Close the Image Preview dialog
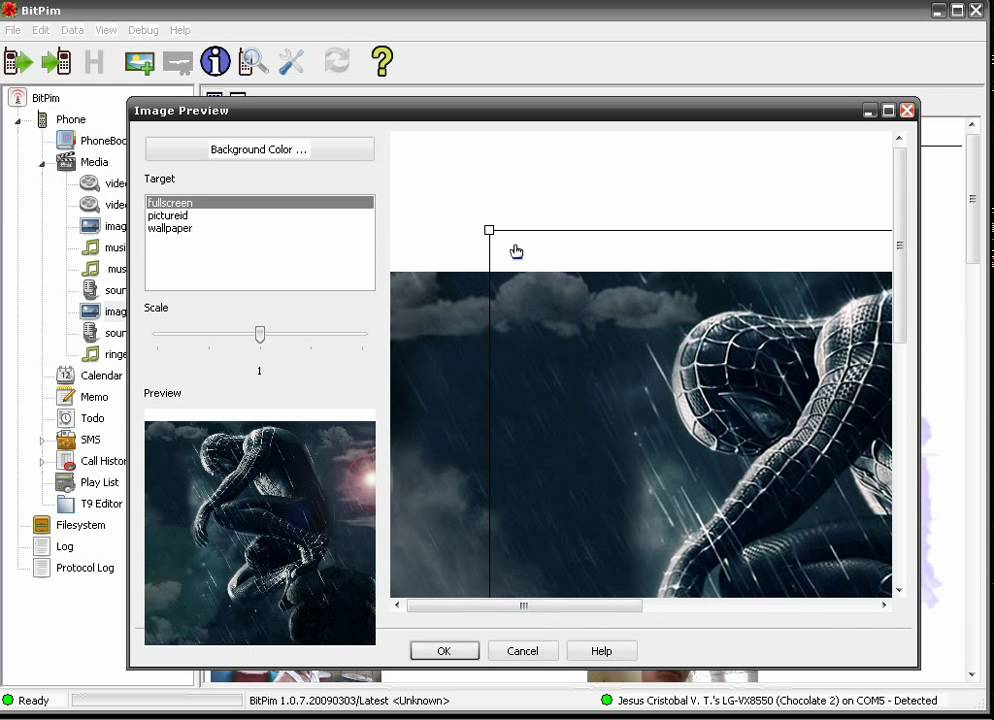Viewport: 994px width, 720px height. [907, 110]
